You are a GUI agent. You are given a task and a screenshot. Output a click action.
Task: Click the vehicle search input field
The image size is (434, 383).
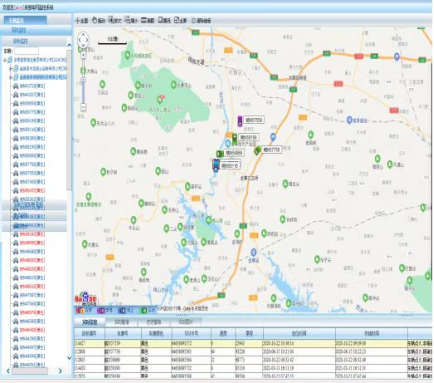point(27,51)
